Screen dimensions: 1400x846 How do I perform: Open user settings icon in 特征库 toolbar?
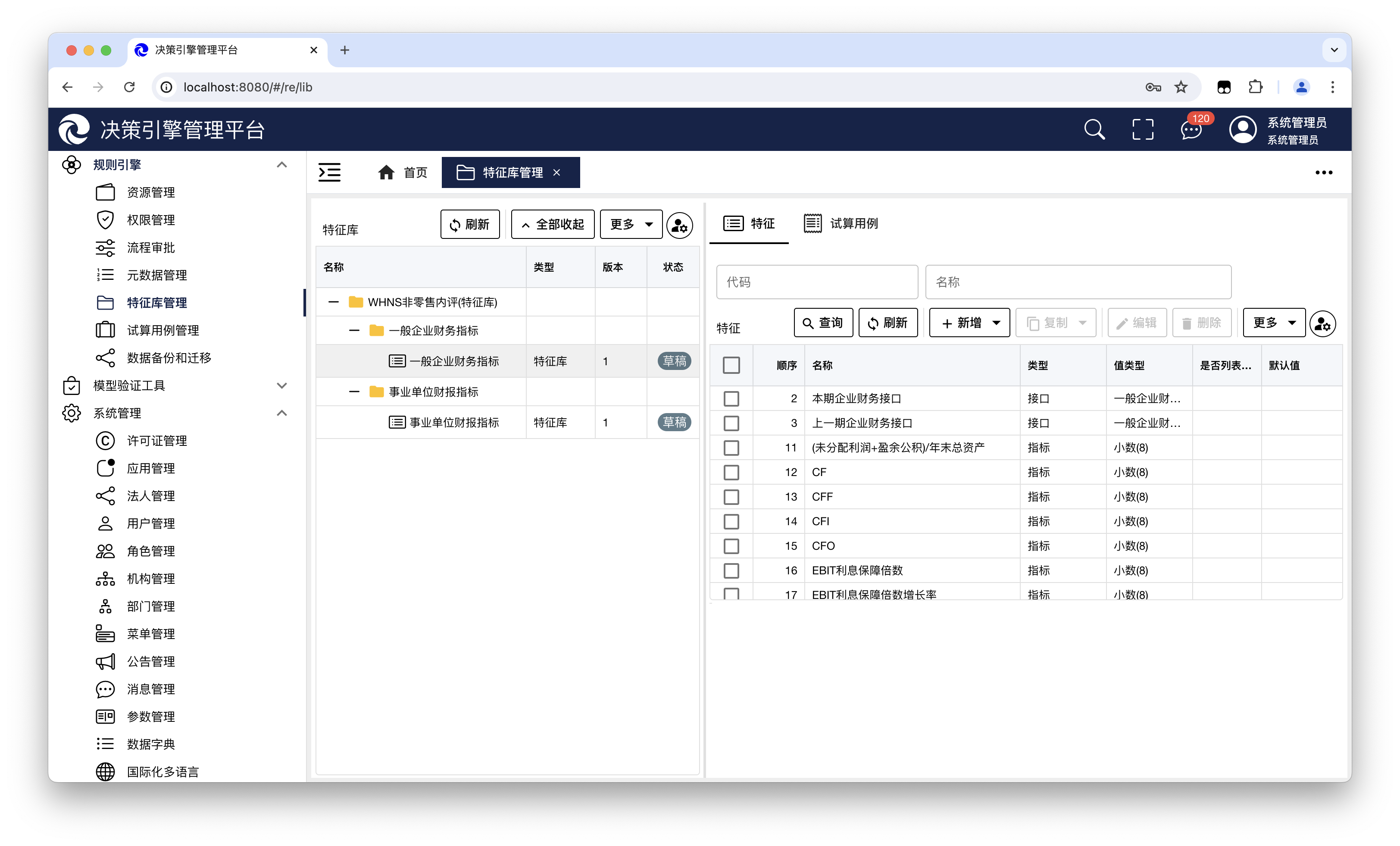pos(680,225)
